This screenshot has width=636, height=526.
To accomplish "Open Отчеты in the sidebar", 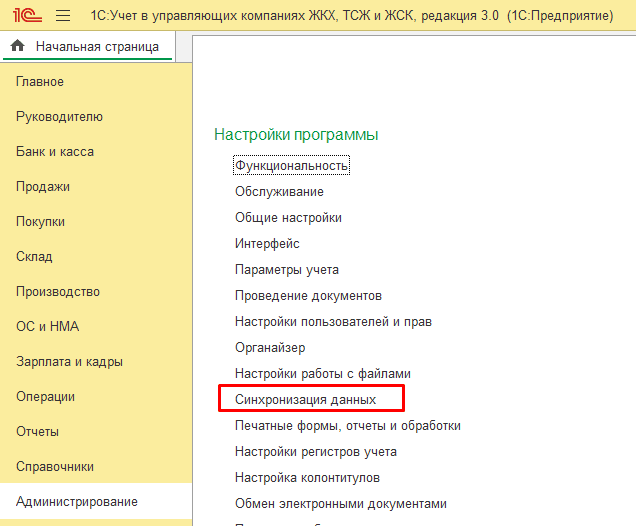I will pyautogui.click(x=37, y=432).
